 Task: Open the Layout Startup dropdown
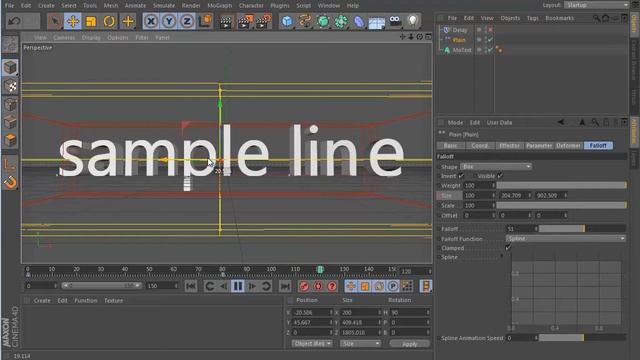tap(596, 5)
